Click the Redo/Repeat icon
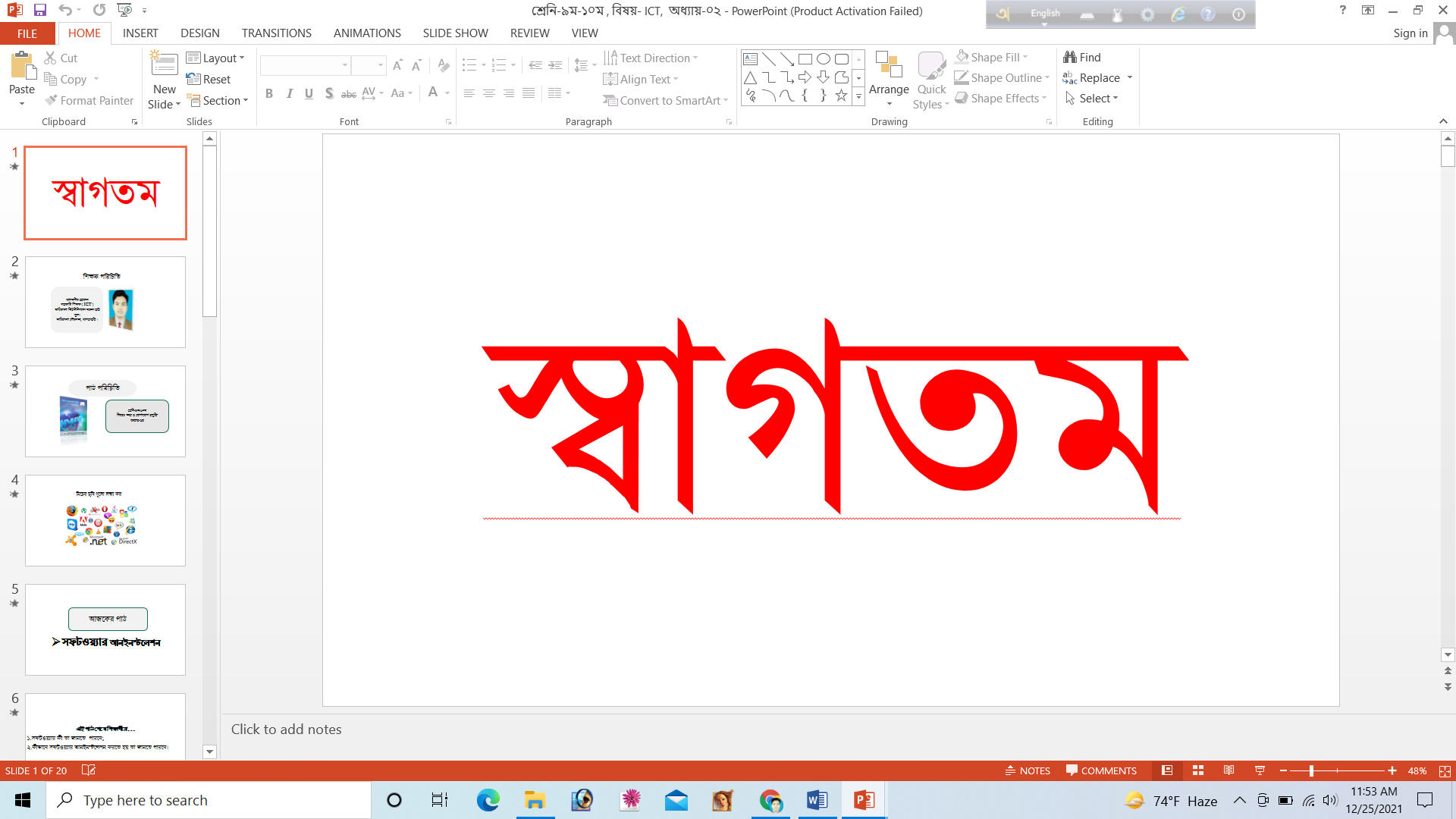 click(99, 11)
